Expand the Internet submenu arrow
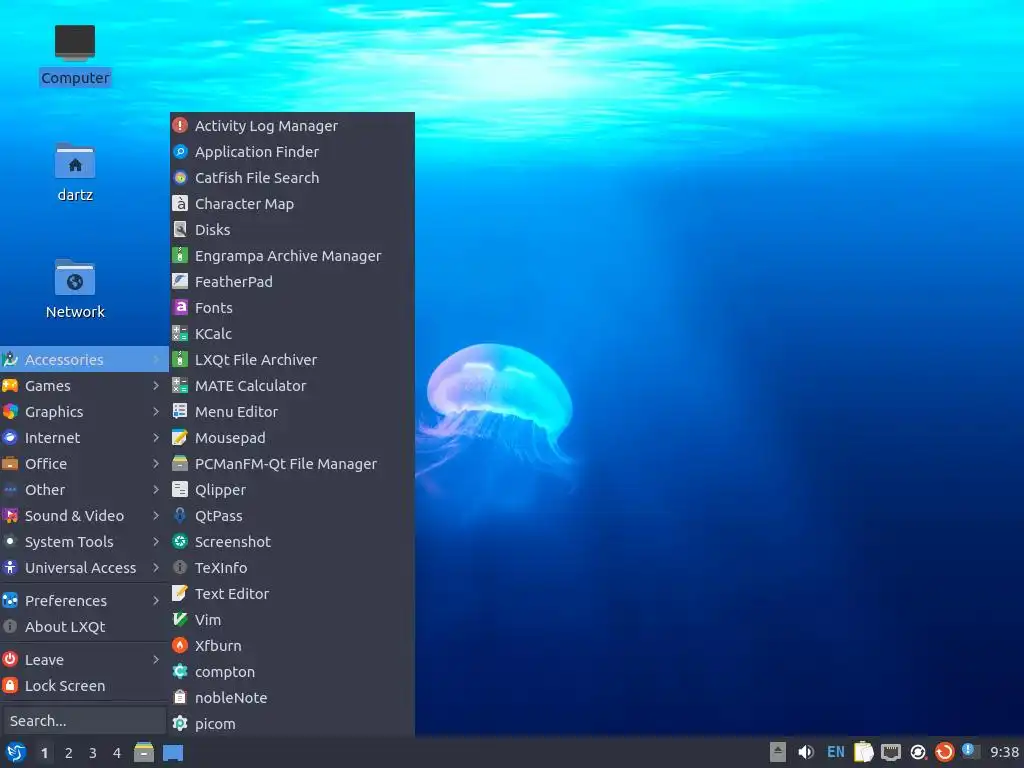The height and width of the screenshot is (768, 1024). coord(156,438)
